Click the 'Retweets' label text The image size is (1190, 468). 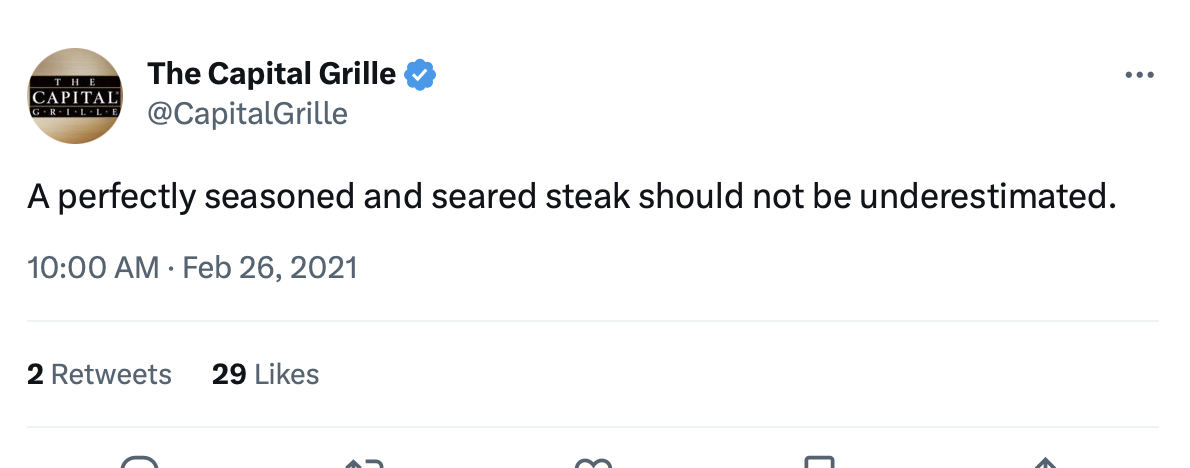(111, 374)
